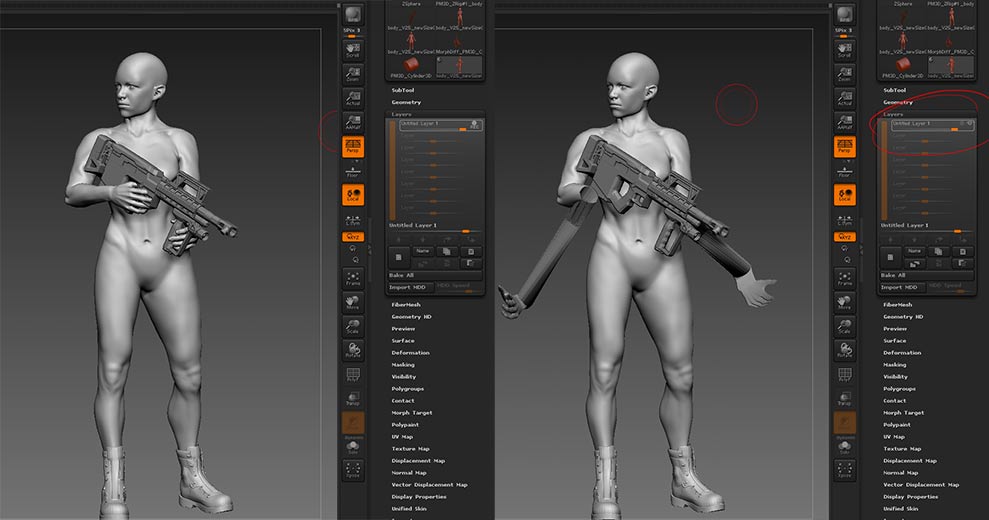
Task: Collapse Layers section header in left view
Action: coord(401,114)
